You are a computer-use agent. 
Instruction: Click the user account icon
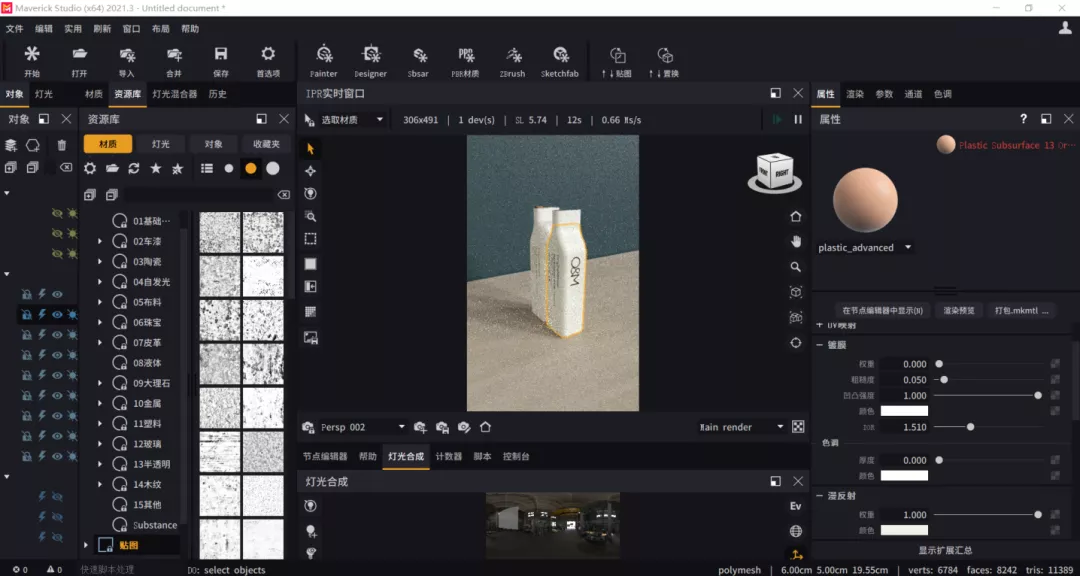[1064, 28]
